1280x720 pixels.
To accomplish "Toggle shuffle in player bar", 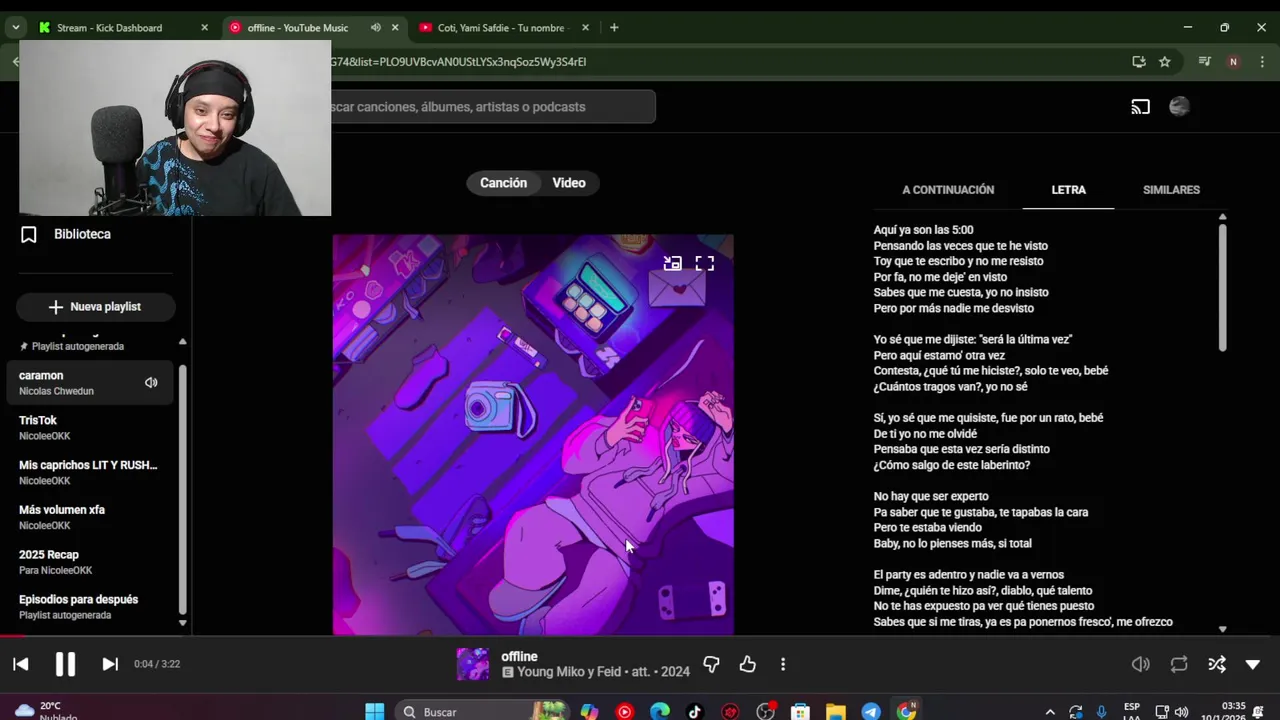I will click(x=1217, y=664).
